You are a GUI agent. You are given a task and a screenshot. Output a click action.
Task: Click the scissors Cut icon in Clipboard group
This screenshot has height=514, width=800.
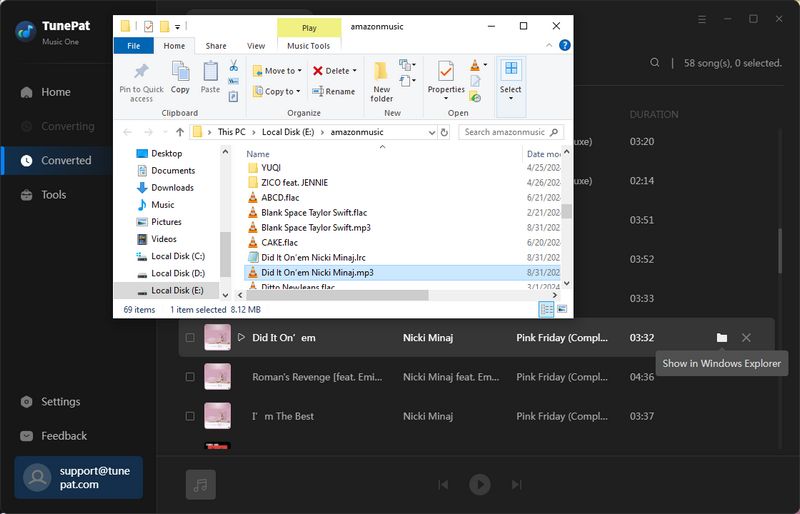[x=233, y=65]
